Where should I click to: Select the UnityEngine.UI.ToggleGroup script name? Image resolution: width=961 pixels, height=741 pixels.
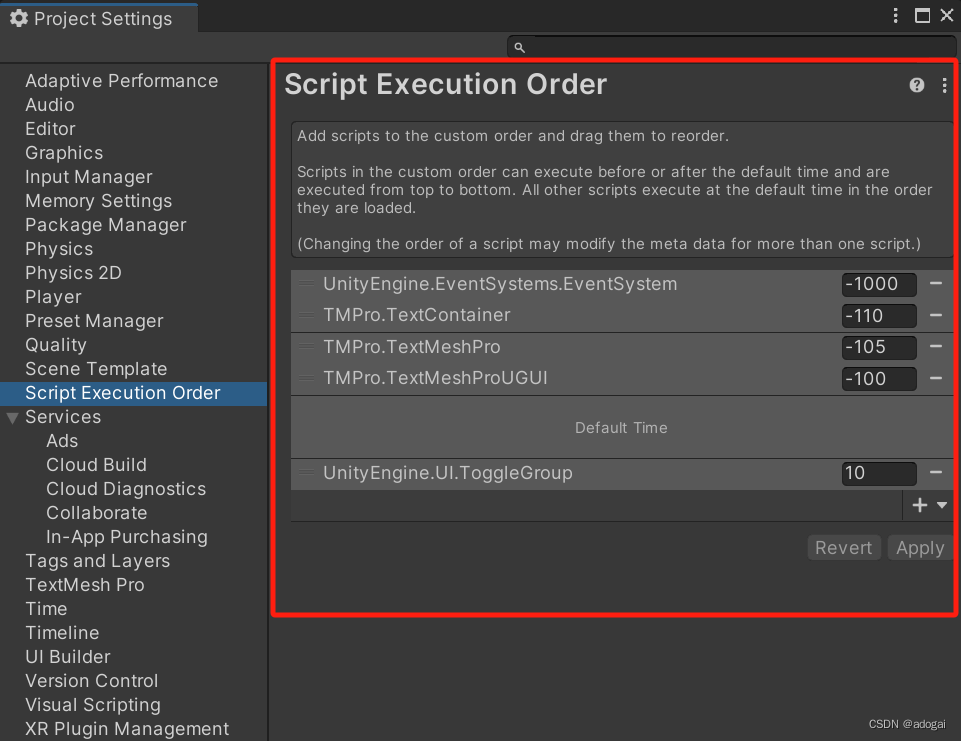(x=447, y=473)
